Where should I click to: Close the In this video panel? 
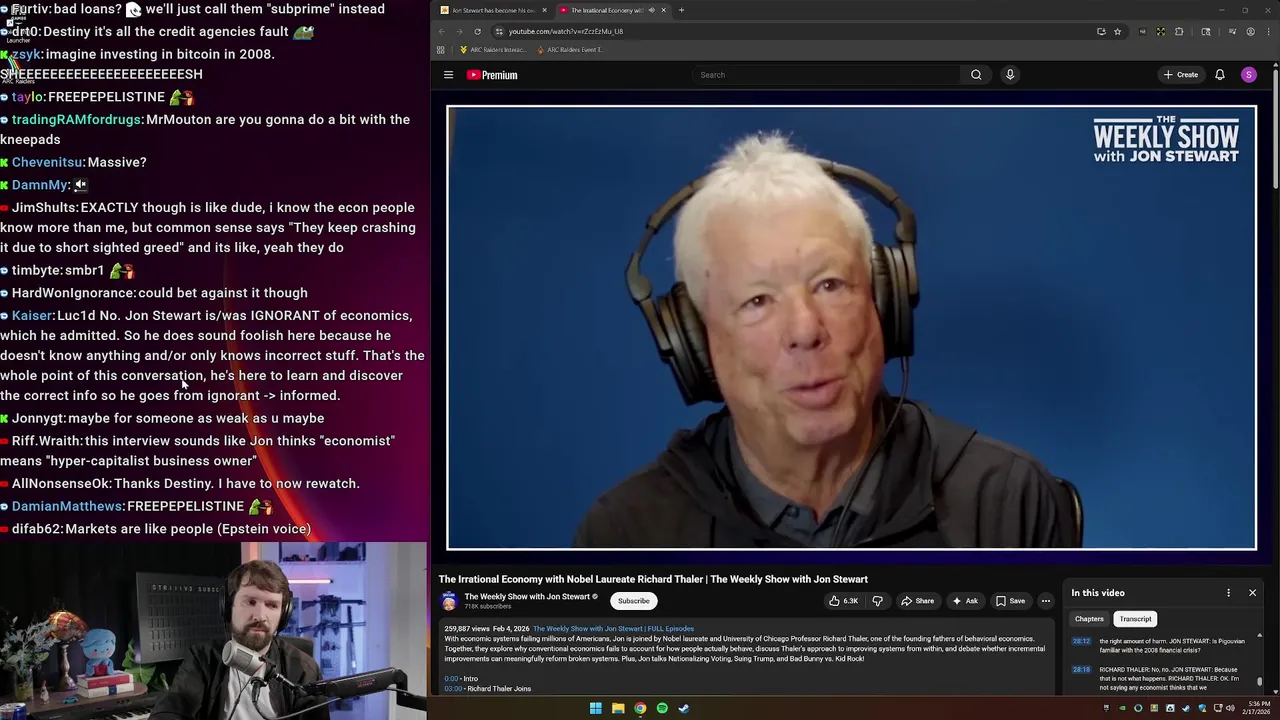(x=1252, y=593)
